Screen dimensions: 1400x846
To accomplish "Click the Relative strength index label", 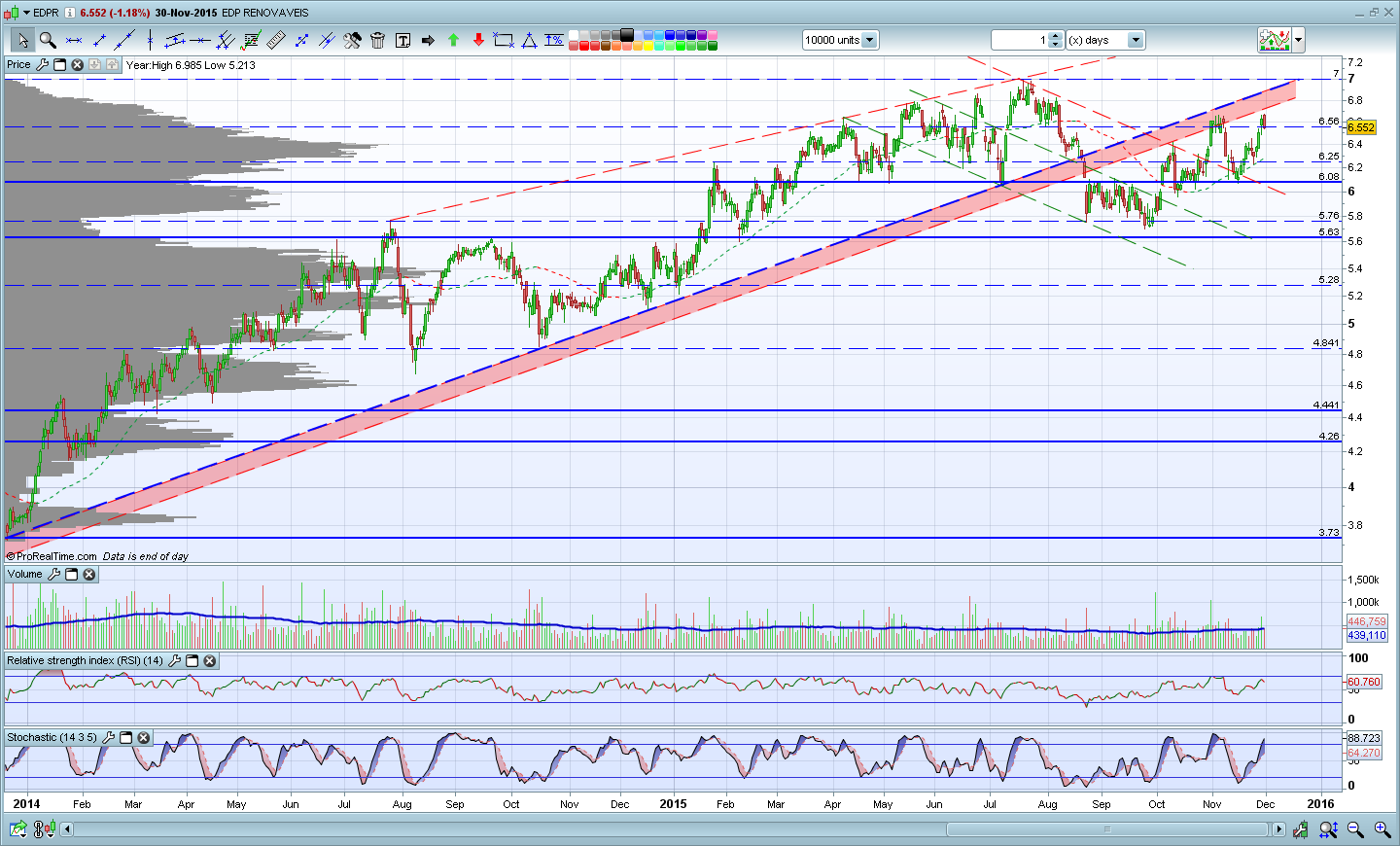I will pyautogui.click(x=85, y=660).
